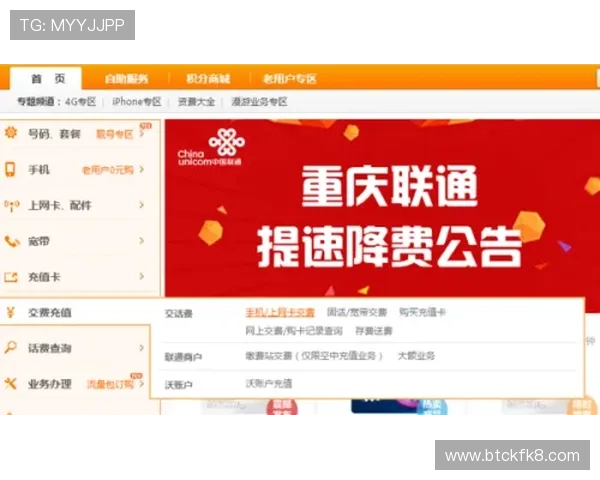Click the tools icon beside 业务办理
This screenshot has width=600, height=480.
(10, 383)
